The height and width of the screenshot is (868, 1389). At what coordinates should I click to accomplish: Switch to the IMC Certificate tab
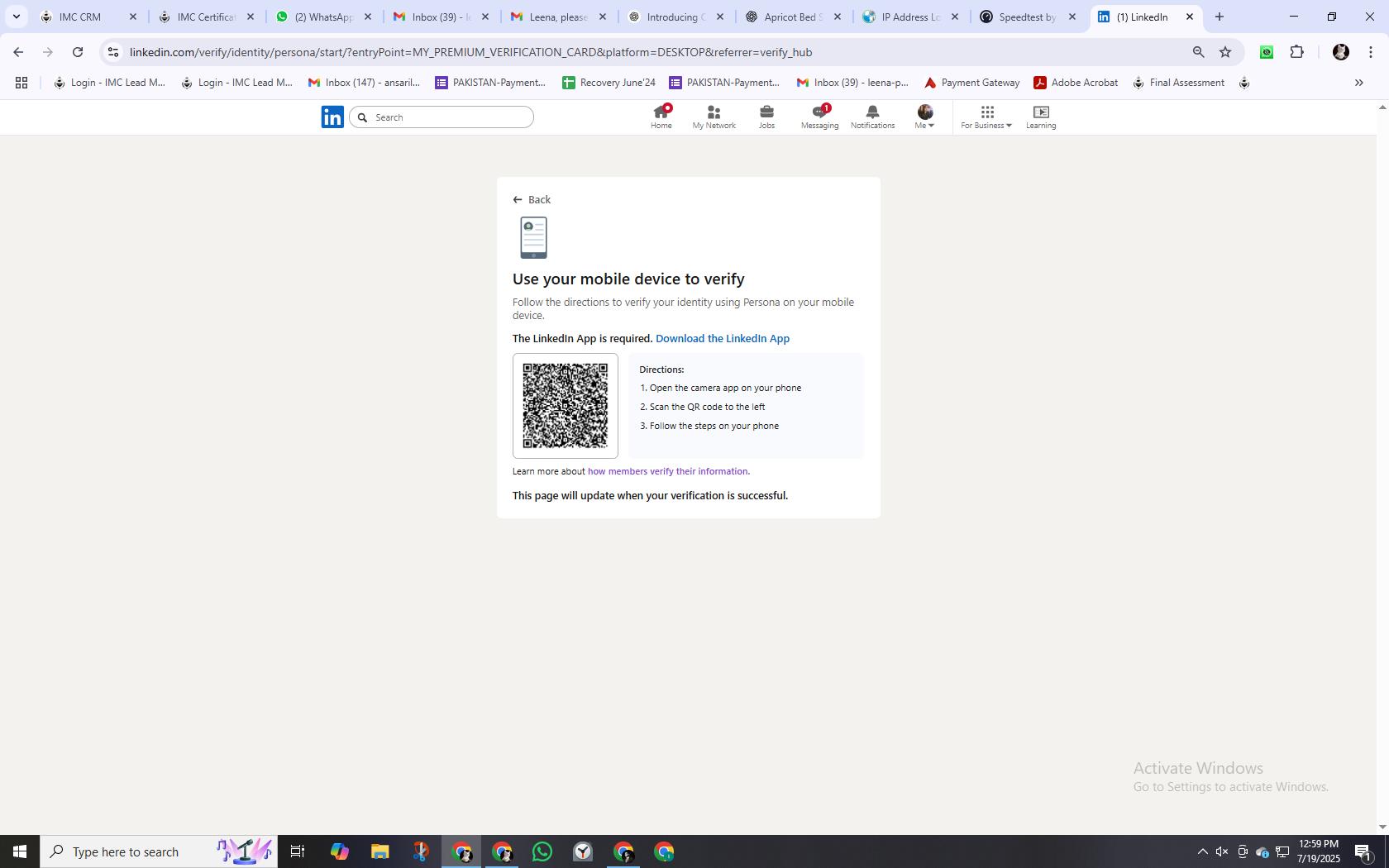coord(206,17)
